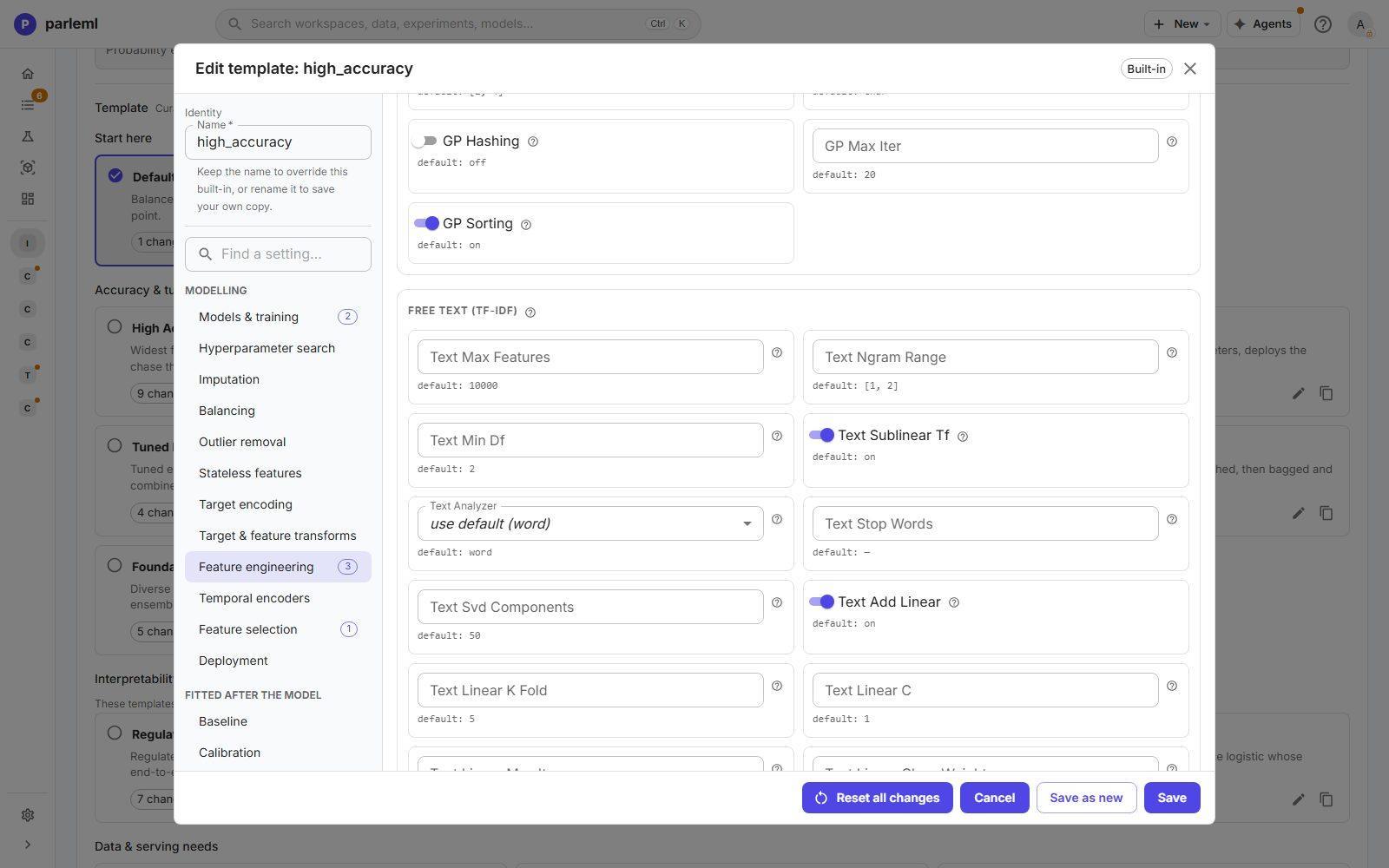Image resolution: width=1389 pixels, height=868 pixels.
Task: Open the list icon with badge 6
Action: (28, 105)
